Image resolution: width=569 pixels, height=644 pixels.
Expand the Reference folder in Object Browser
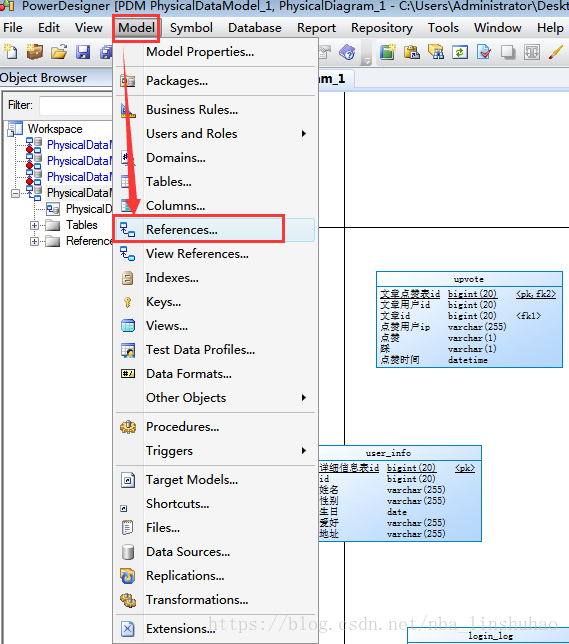tap(35, 242)
